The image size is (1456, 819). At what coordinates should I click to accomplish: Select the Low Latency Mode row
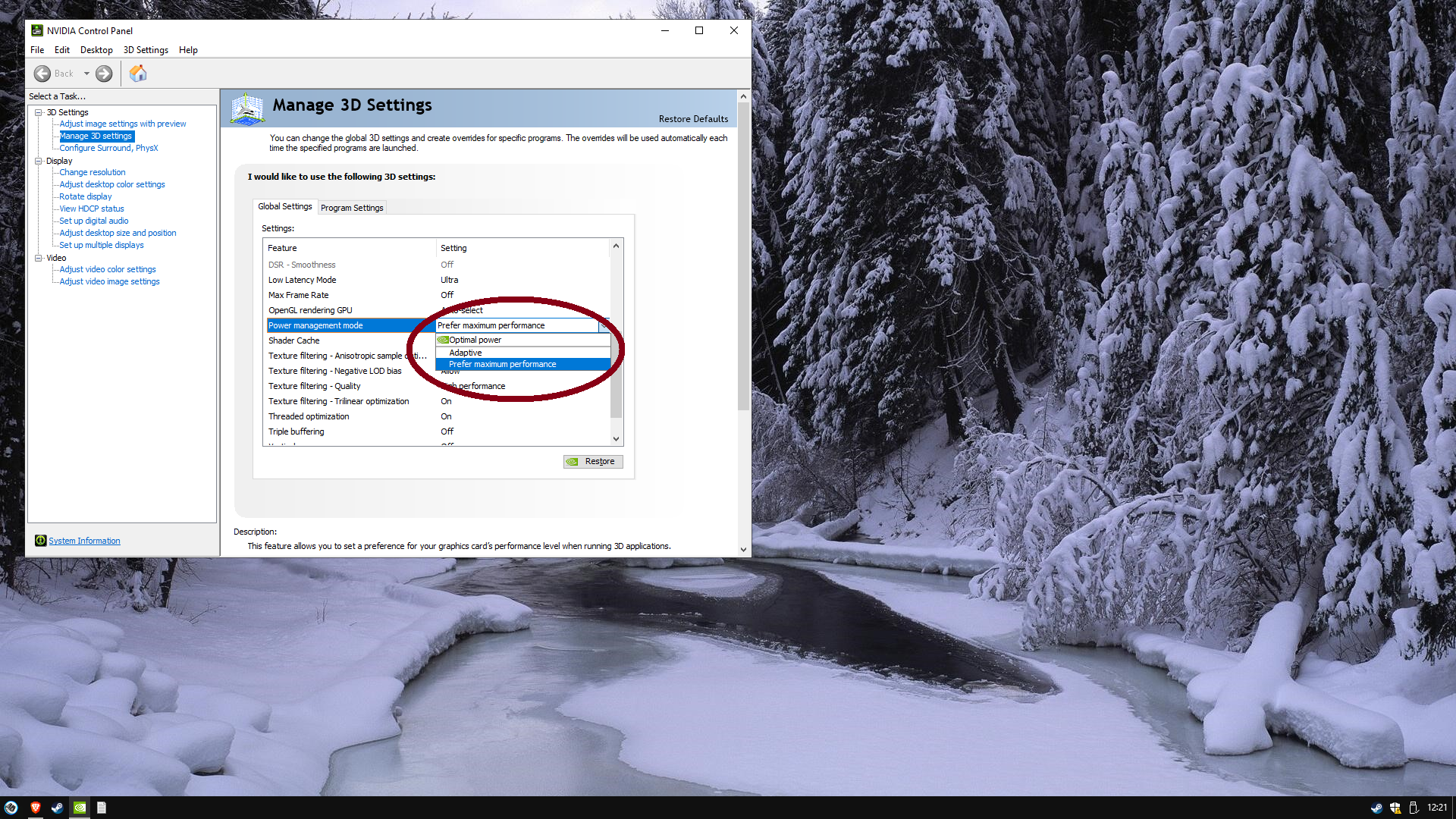click(303, 280)
